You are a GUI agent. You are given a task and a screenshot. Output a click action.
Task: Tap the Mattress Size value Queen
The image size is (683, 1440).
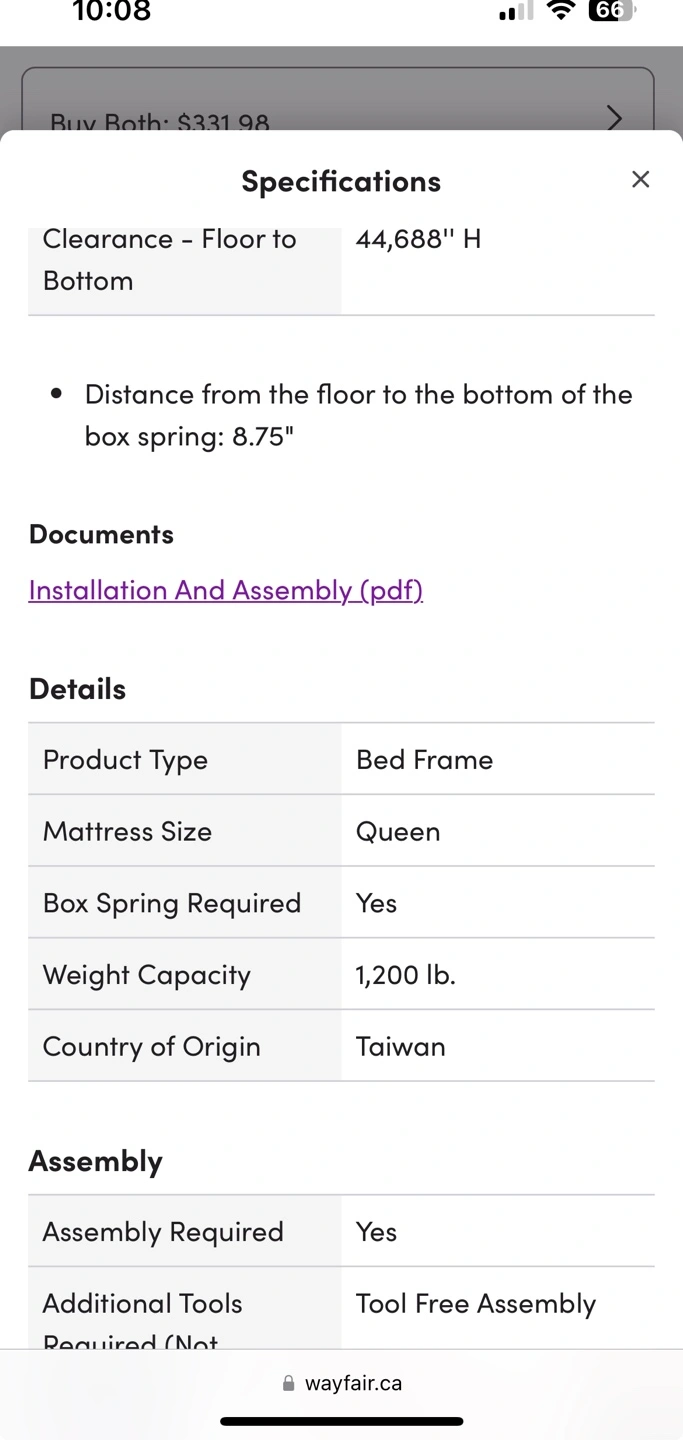pos(398,832)
